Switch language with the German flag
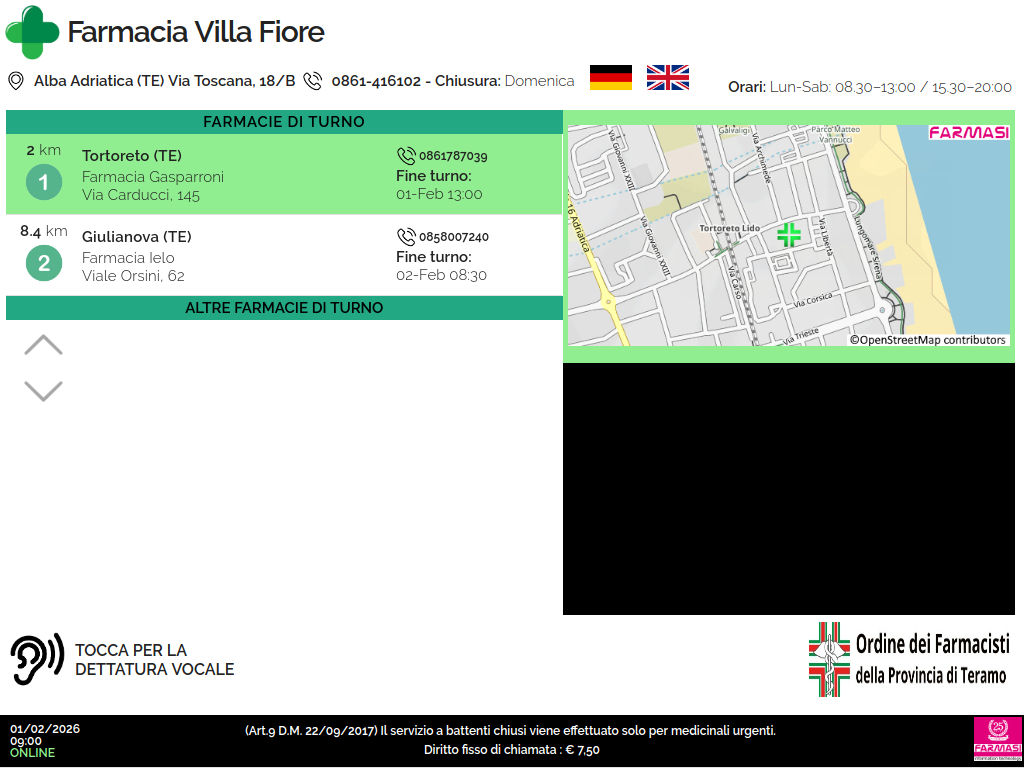Screen dimensions: 1024x768 tap(610, 78)
